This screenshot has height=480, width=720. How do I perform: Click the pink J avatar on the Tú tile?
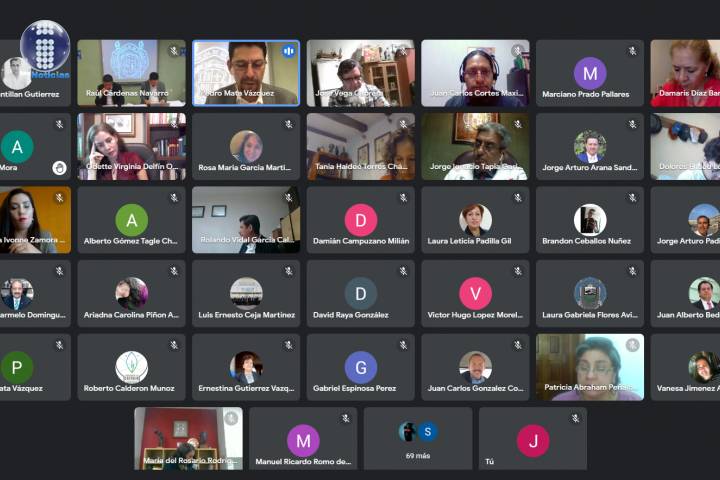click(532, 440)
